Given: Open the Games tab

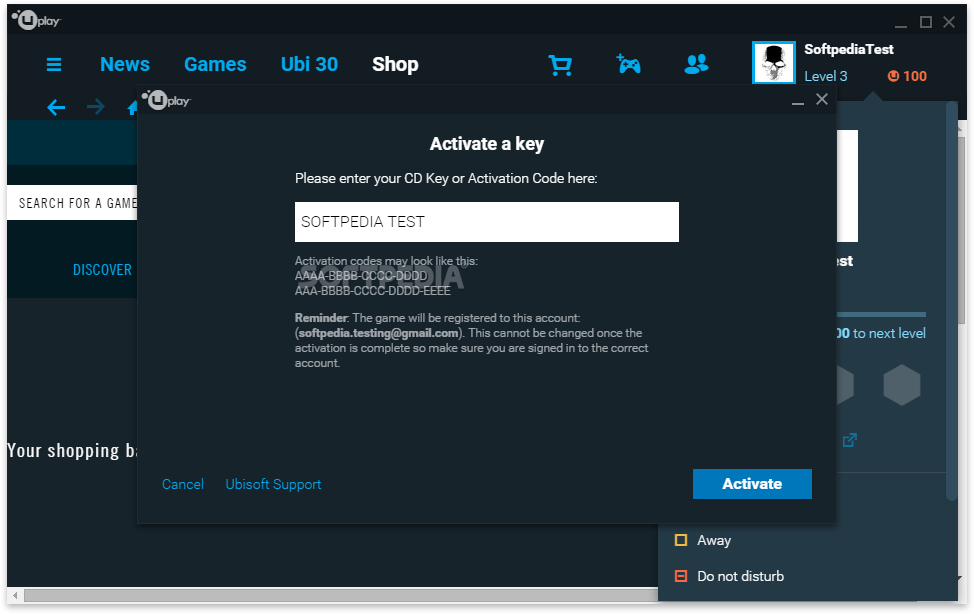Looking at the screenshot, I should tap(215, 64).
